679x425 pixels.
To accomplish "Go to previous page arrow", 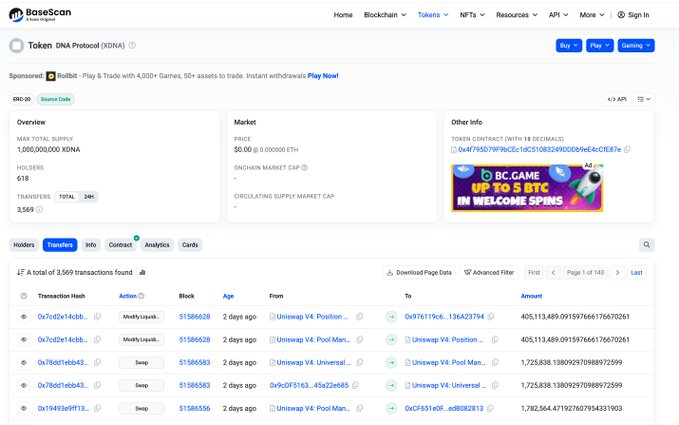I will coord(553,273).
